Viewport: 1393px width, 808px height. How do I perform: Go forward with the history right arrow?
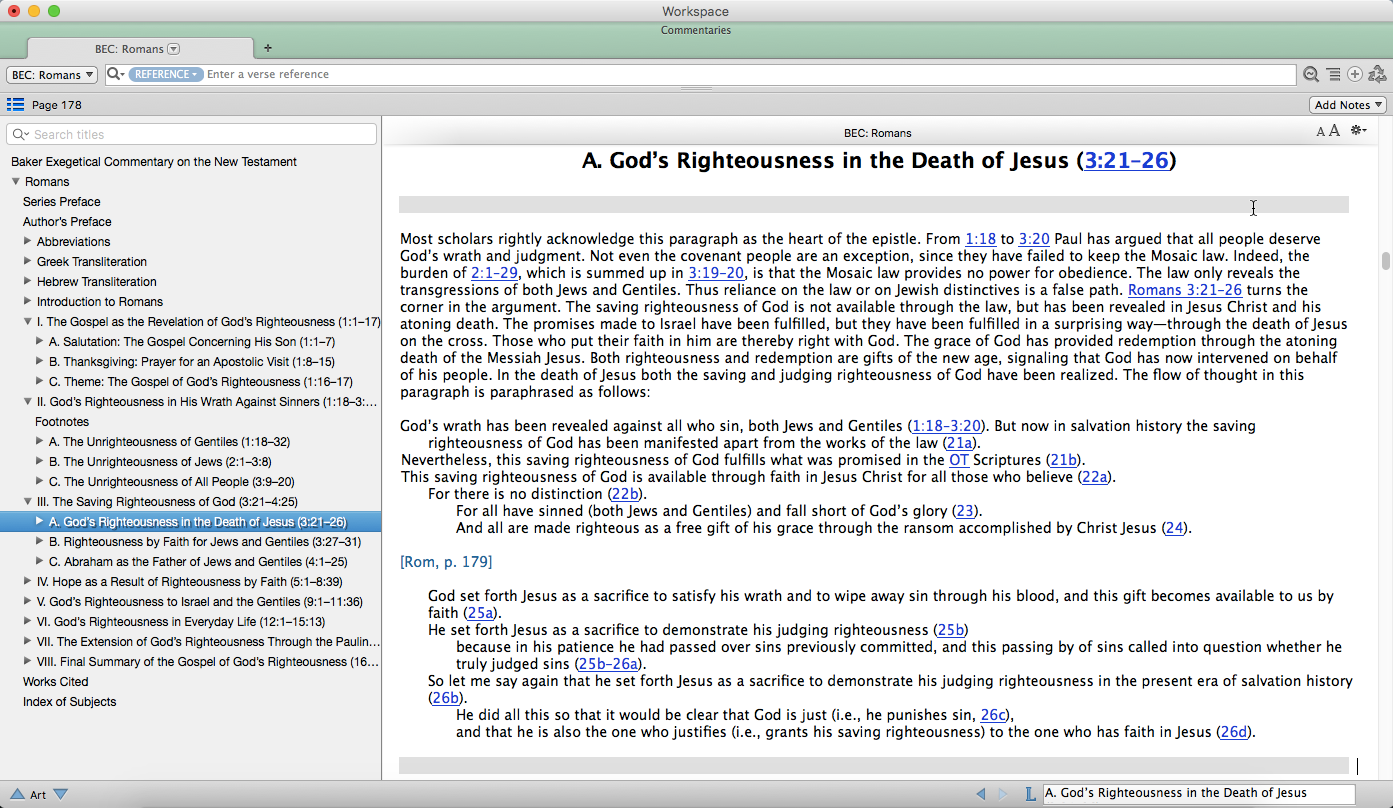click(x=1003, y=794)
